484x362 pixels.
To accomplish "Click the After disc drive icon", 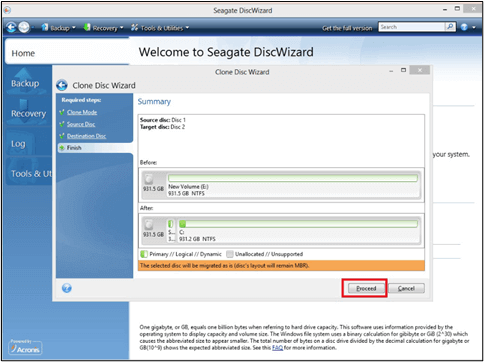I will point(149,224).
